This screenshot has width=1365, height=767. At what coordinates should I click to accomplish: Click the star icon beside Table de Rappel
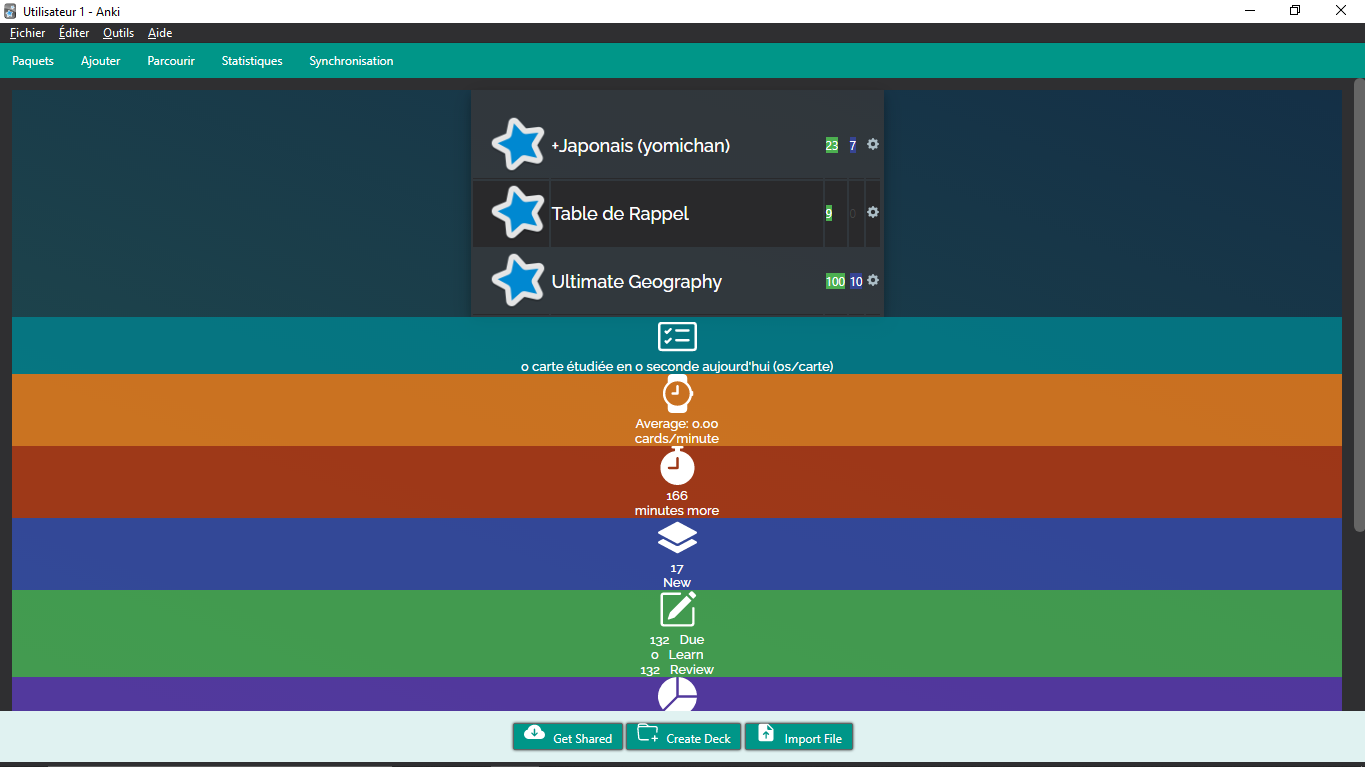(518, 212)
